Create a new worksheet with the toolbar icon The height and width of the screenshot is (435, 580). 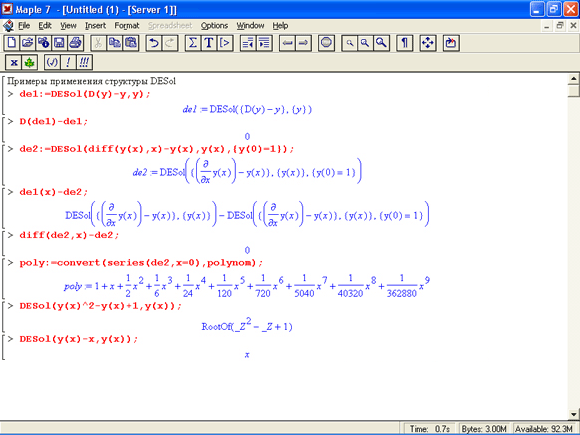point(11,43)
